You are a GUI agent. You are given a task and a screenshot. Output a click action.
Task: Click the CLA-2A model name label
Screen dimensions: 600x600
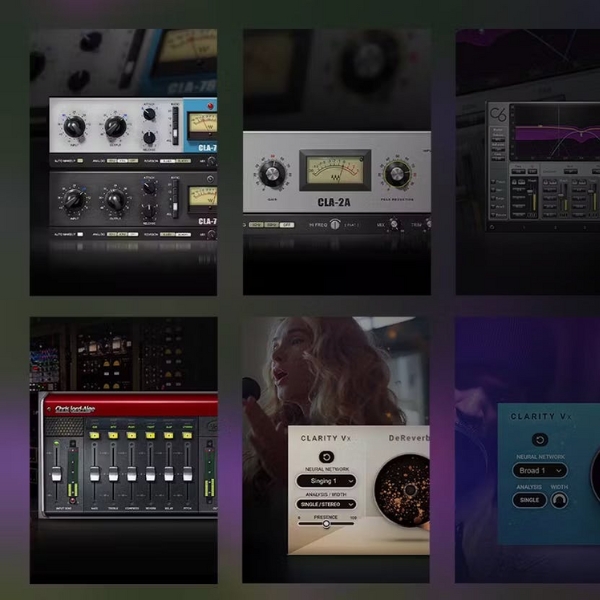[x=334, y=202]
